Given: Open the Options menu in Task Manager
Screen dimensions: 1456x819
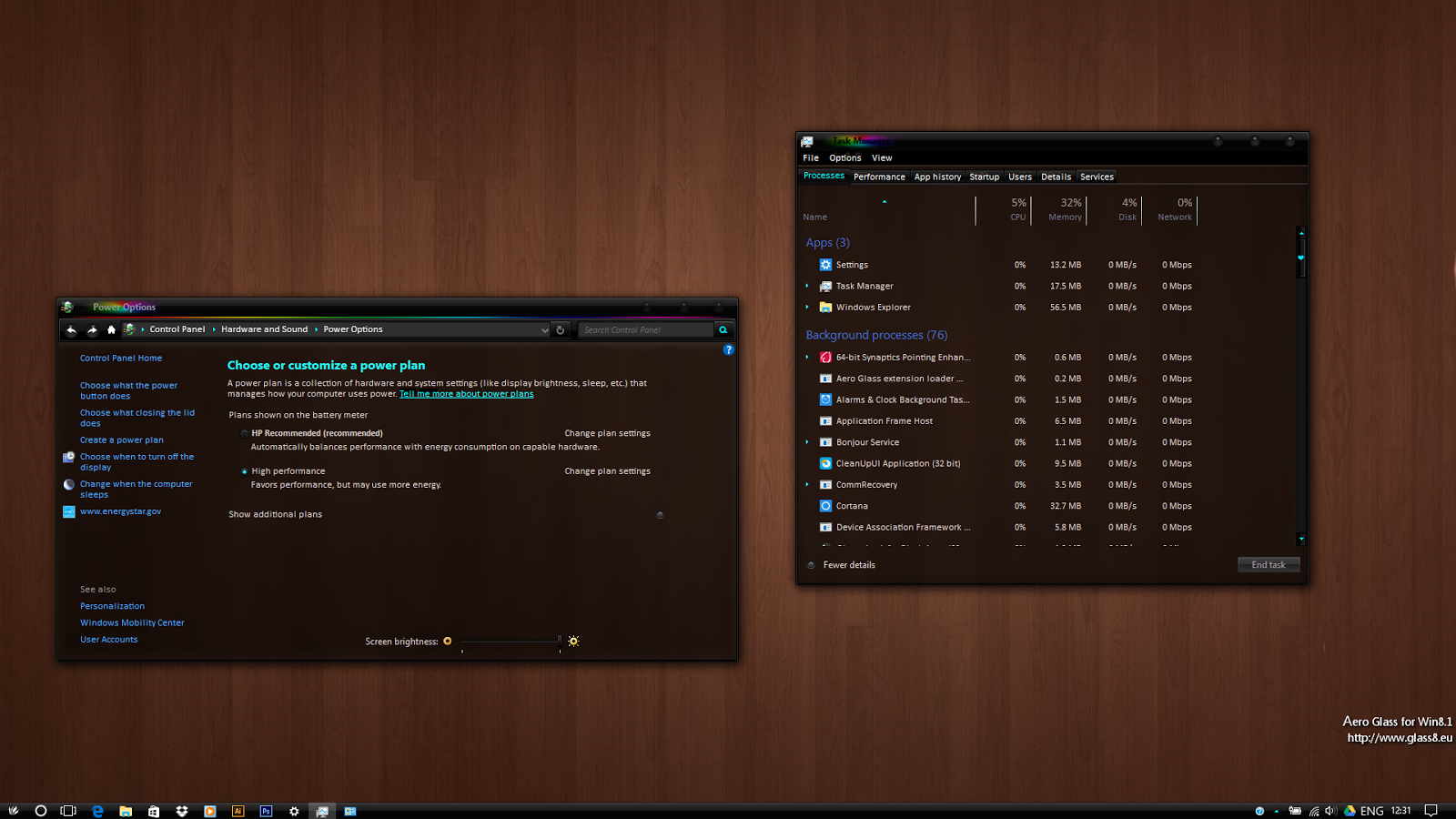Looking at the screenshot, I should pos(845,158).
